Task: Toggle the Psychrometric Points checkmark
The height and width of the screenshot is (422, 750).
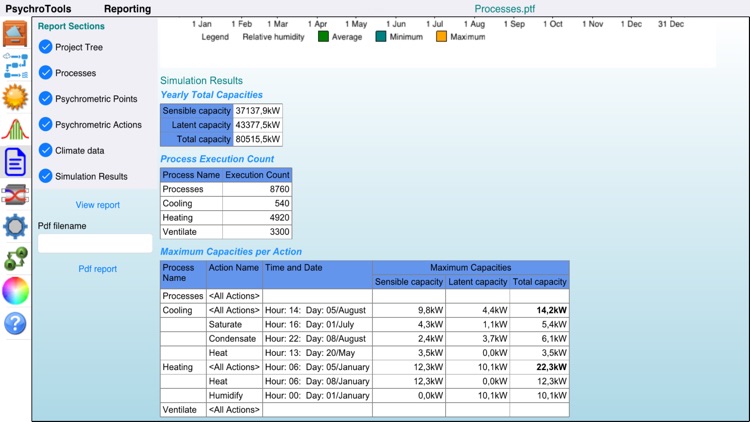Action: pyautogui.click(x=45, y=99)
